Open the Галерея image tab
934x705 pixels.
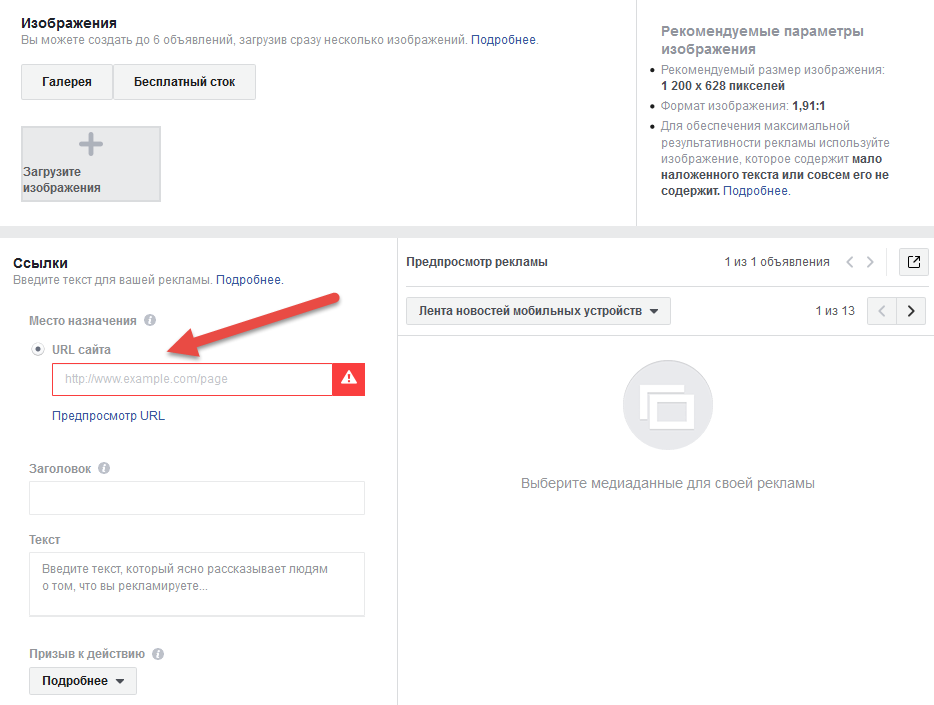coord(67,82)
